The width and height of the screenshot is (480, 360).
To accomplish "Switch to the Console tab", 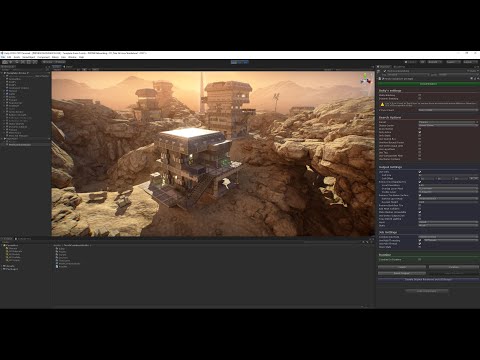I will coord(23,239).
